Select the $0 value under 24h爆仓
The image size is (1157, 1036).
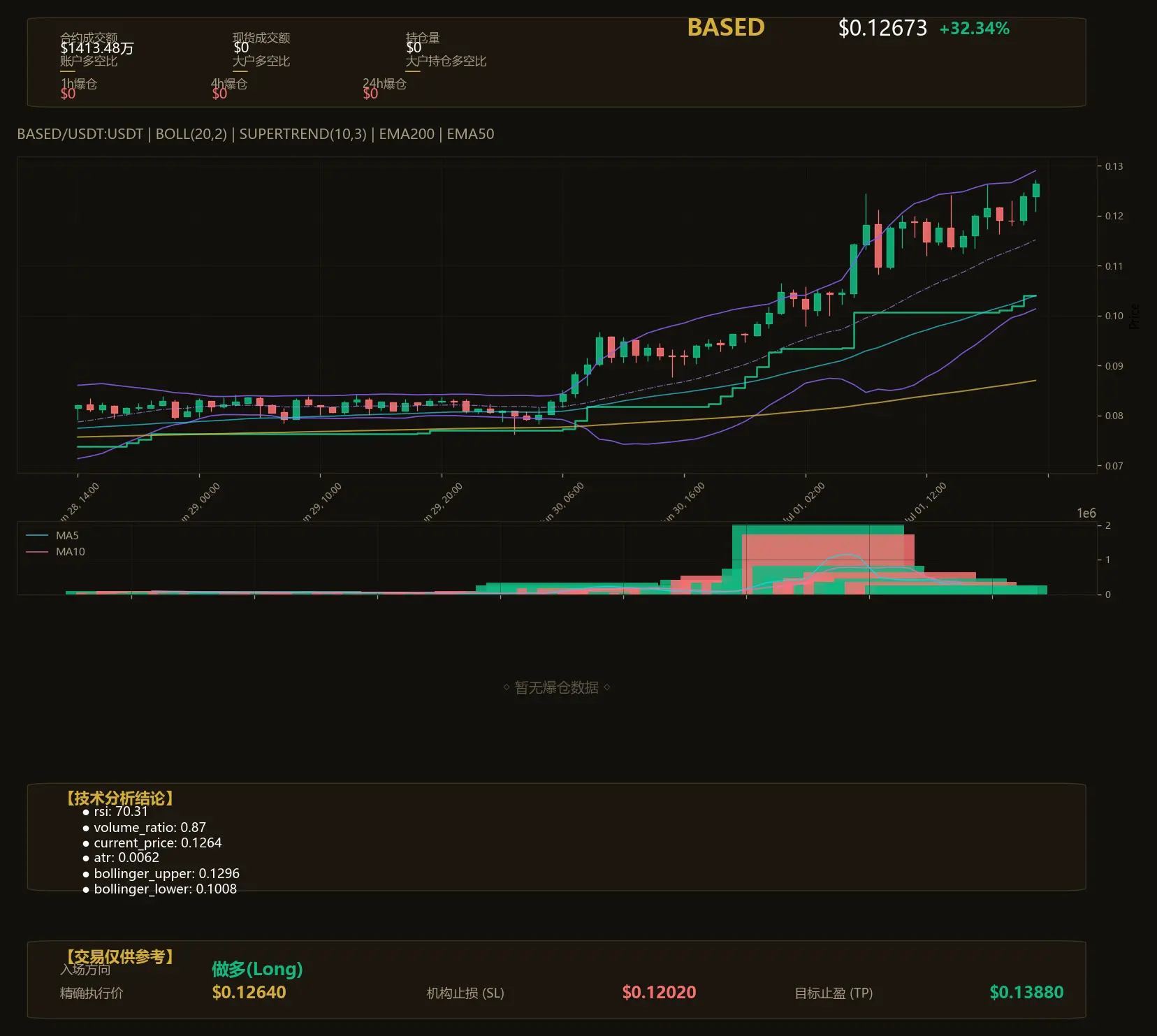[370, 94]
